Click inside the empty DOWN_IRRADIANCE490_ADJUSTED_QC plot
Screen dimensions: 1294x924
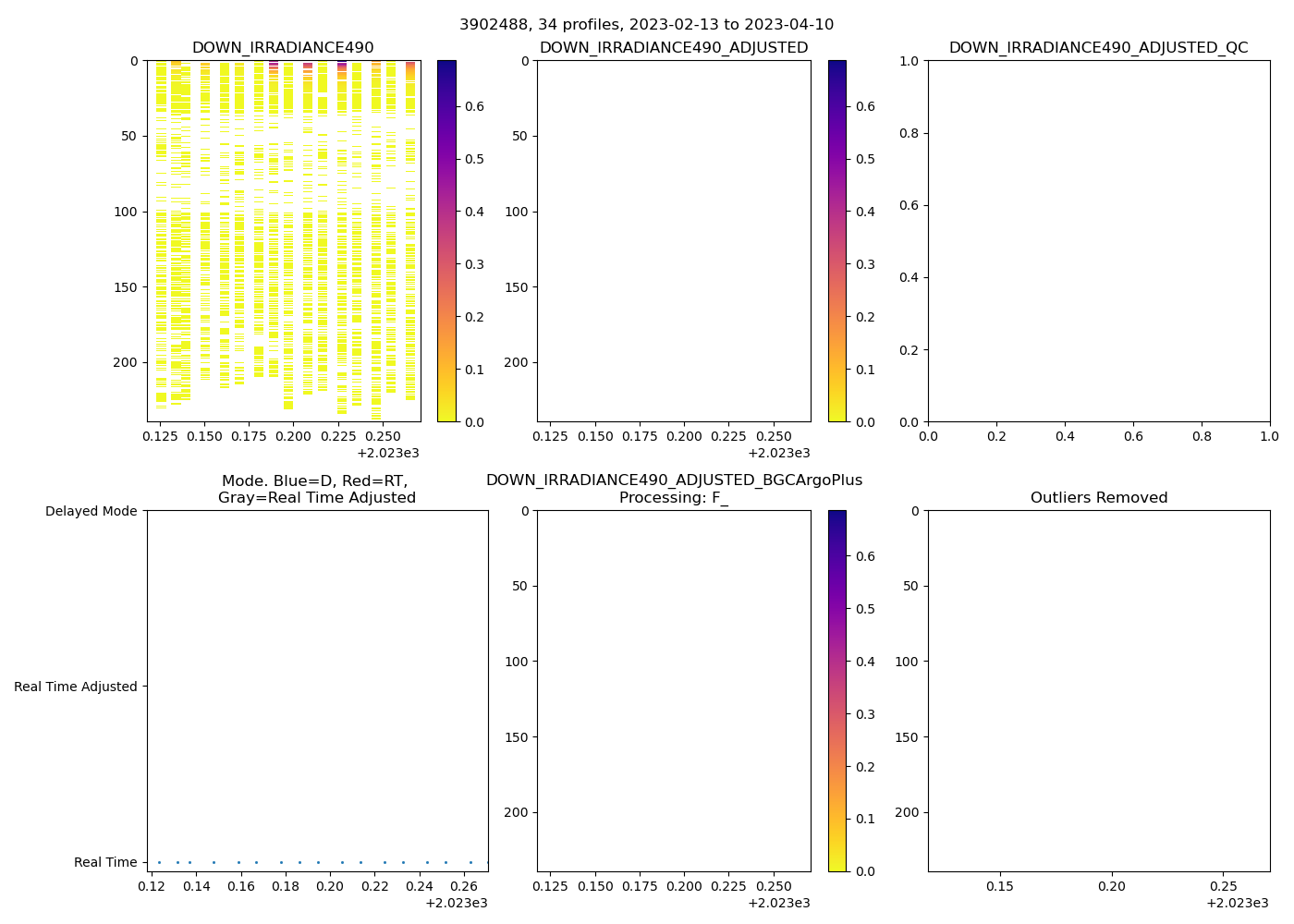[1098, 240]
